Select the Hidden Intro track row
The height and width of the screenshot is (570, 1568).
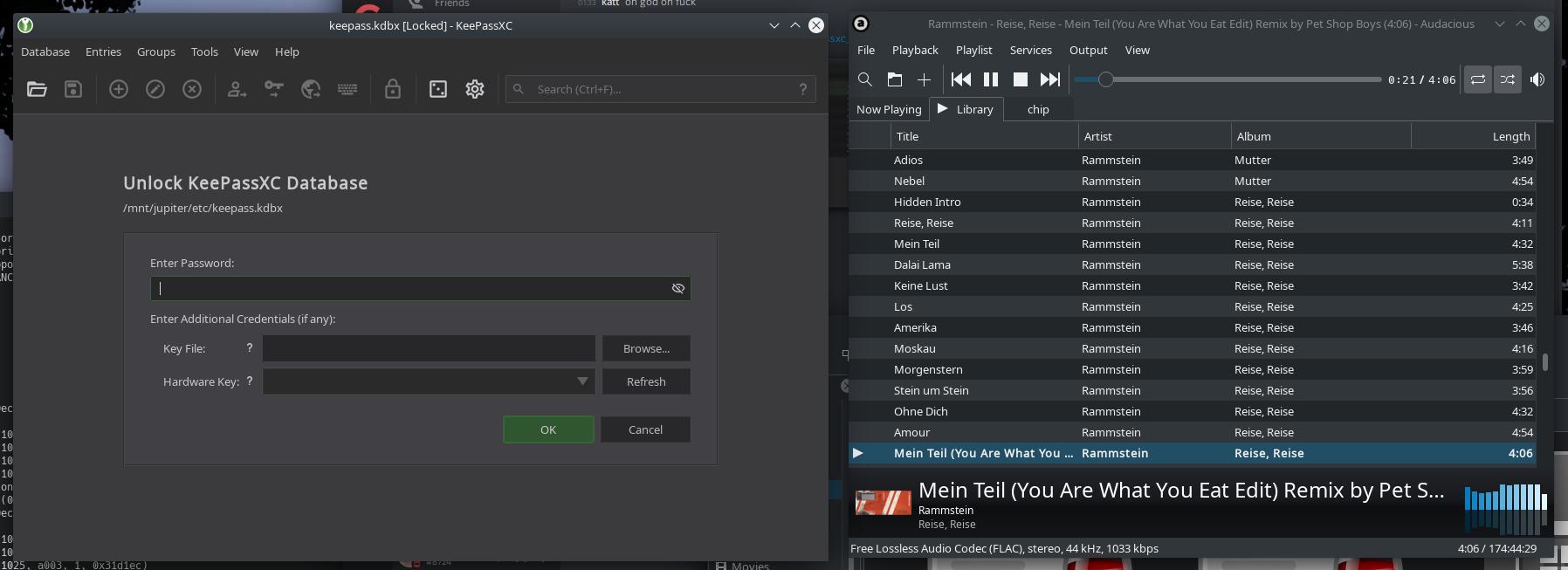(x=1193, y=202)
